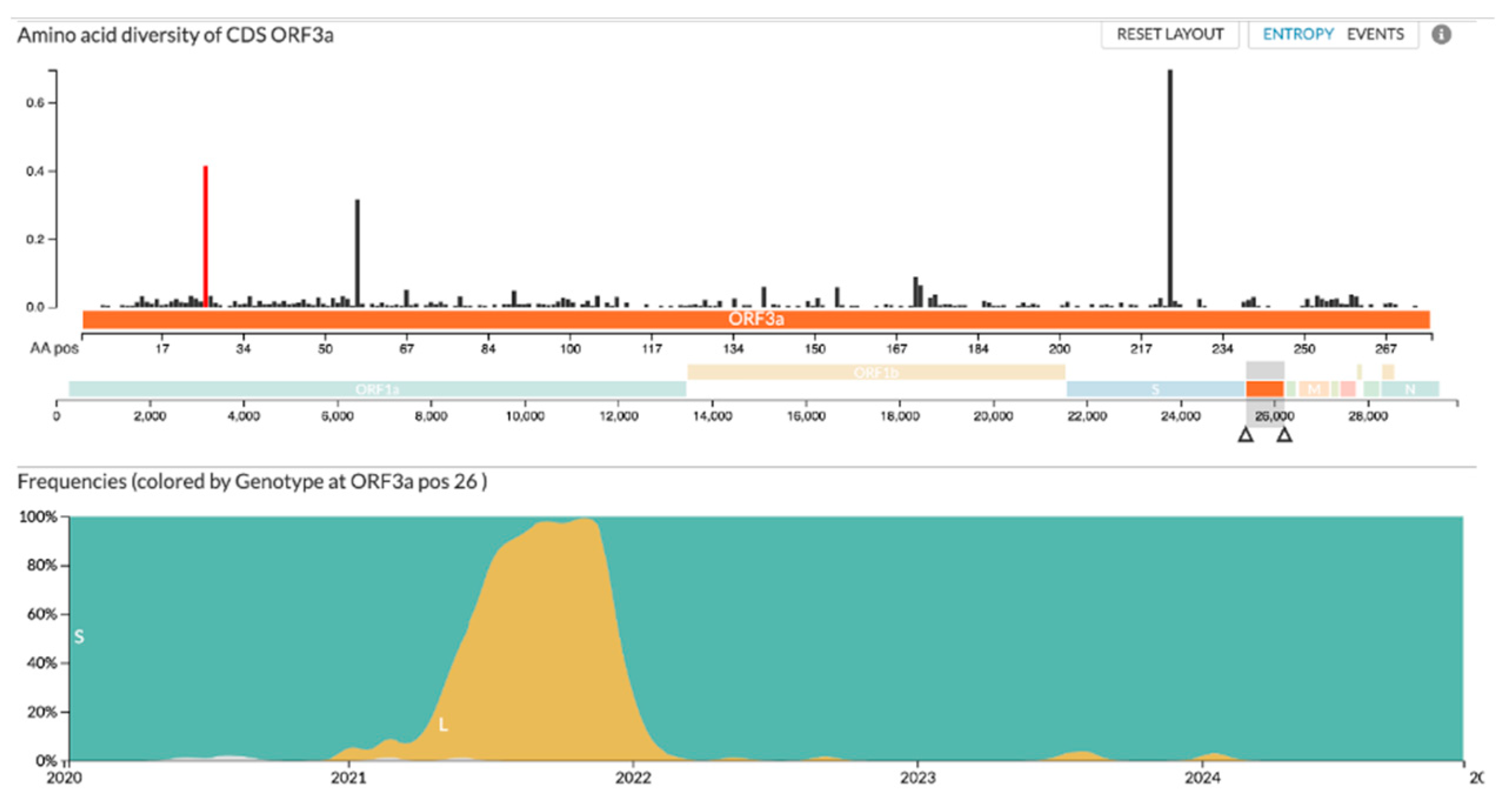This screenshot has width=1512, height=798.
Task: Click the info icon next to EVENTS
Action: pos(1441,35)
